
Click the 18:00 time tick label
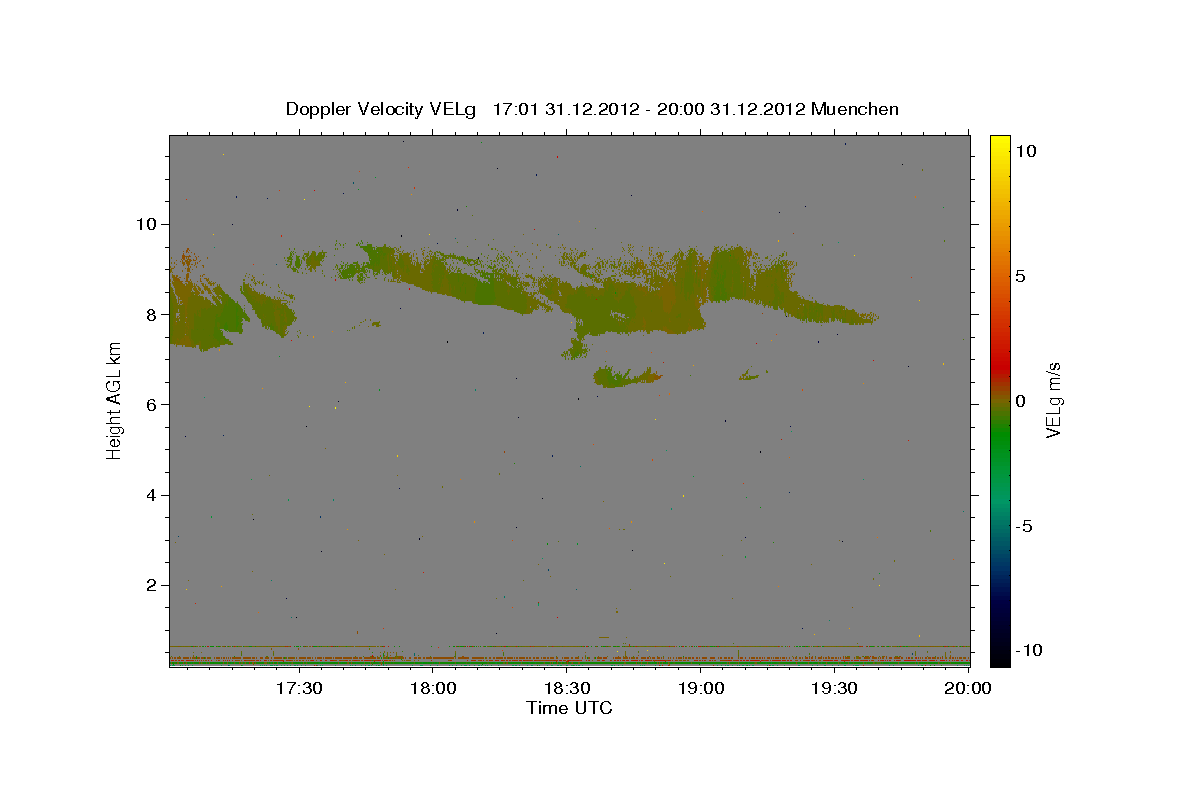pyautogui.click(x=434, y=688)
